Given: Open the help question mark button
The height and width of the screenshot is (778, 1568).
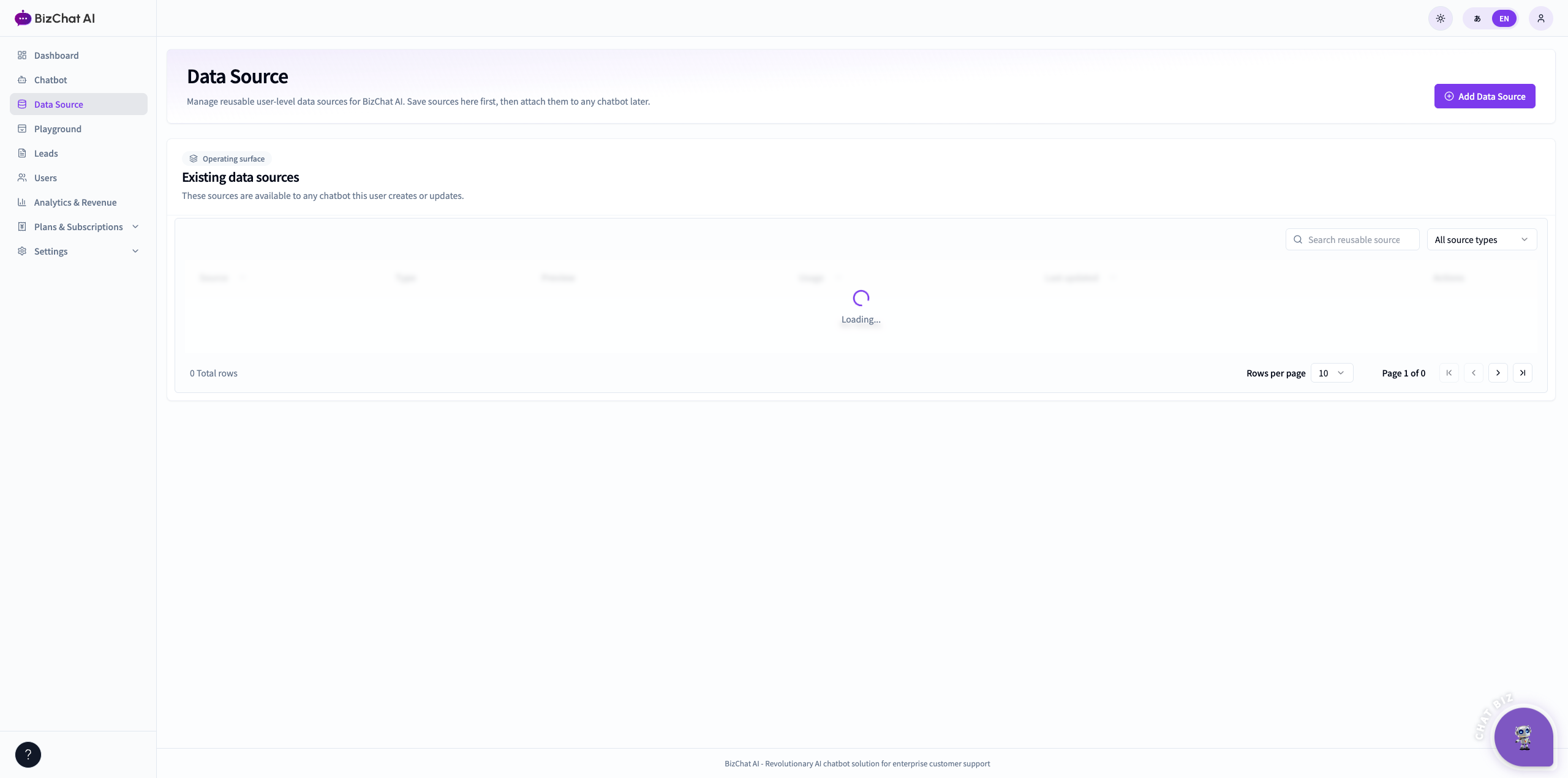Looking at the screenshot, I should click(x=28, y=755).
